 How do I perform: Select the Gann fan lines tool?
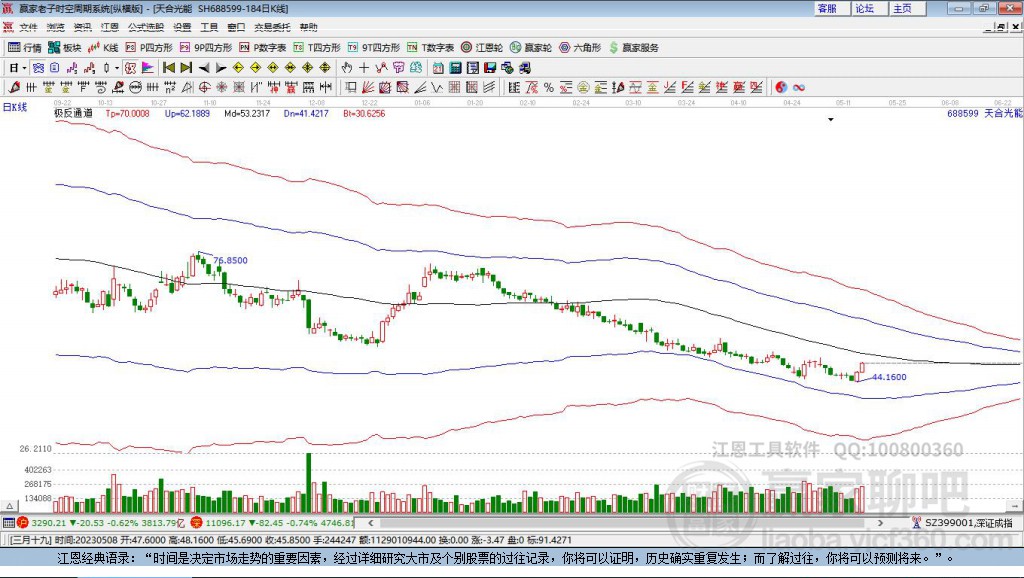[369, 87]
